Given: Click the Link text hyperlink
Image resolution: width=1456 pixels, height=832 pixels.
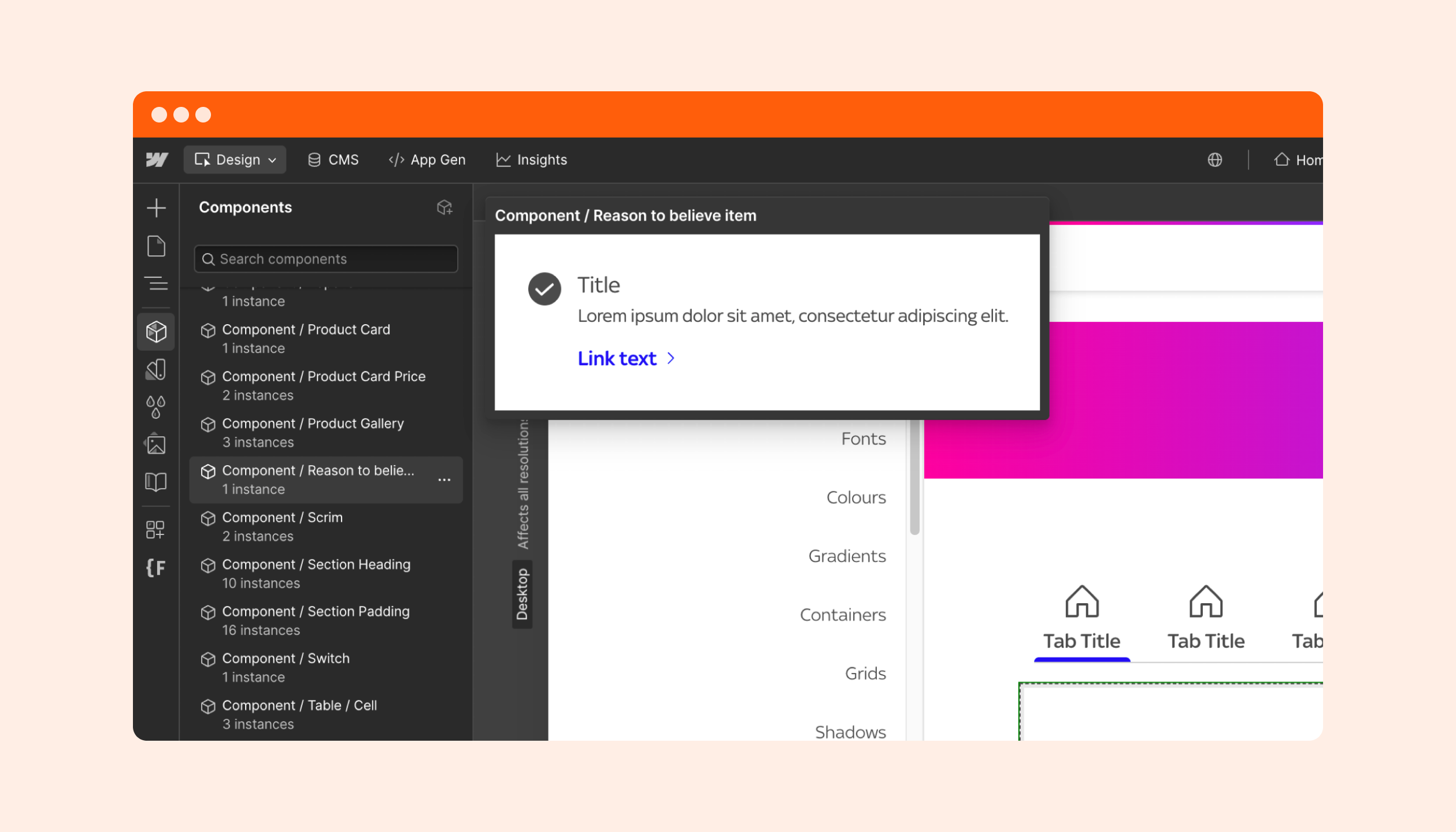Looking at the screenshot, I should click(617, 359).
